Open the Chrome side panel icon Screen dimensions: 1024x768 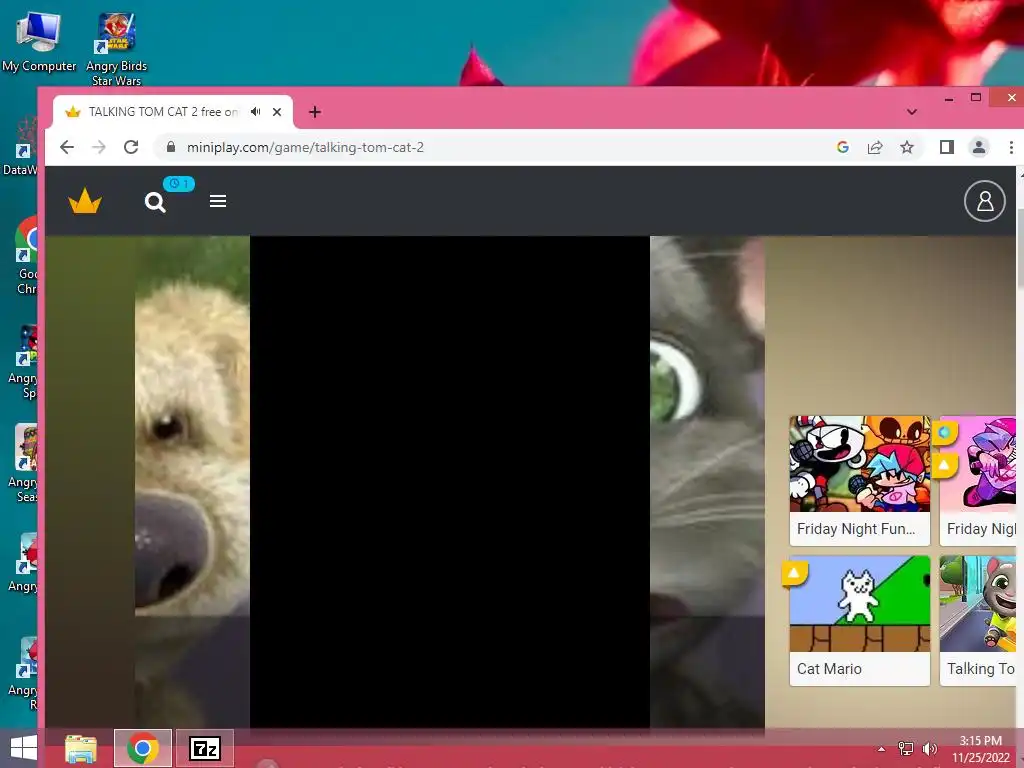(947, 147)
